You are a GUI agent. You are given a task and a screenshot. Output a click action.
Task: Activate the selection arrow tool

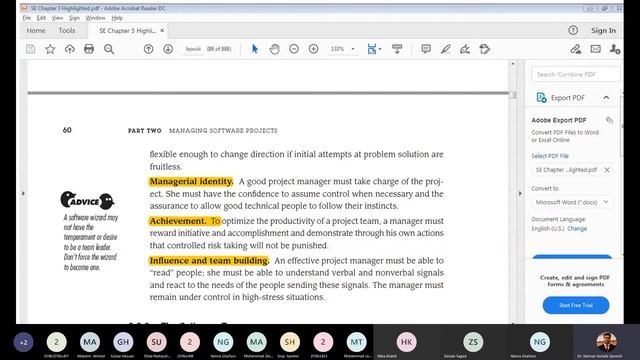pos(255,49)
